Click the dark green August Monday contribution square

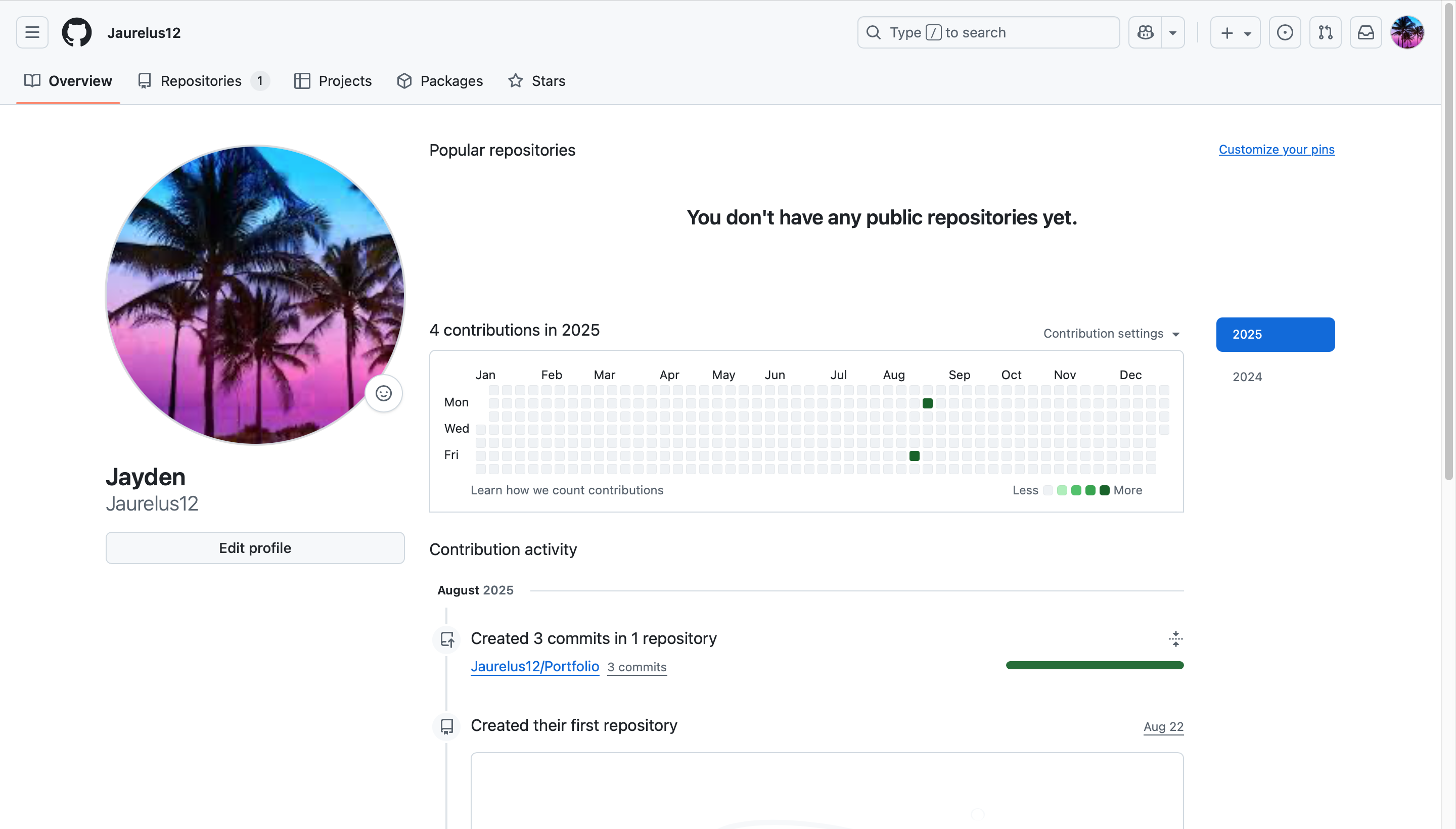[927, 404]
